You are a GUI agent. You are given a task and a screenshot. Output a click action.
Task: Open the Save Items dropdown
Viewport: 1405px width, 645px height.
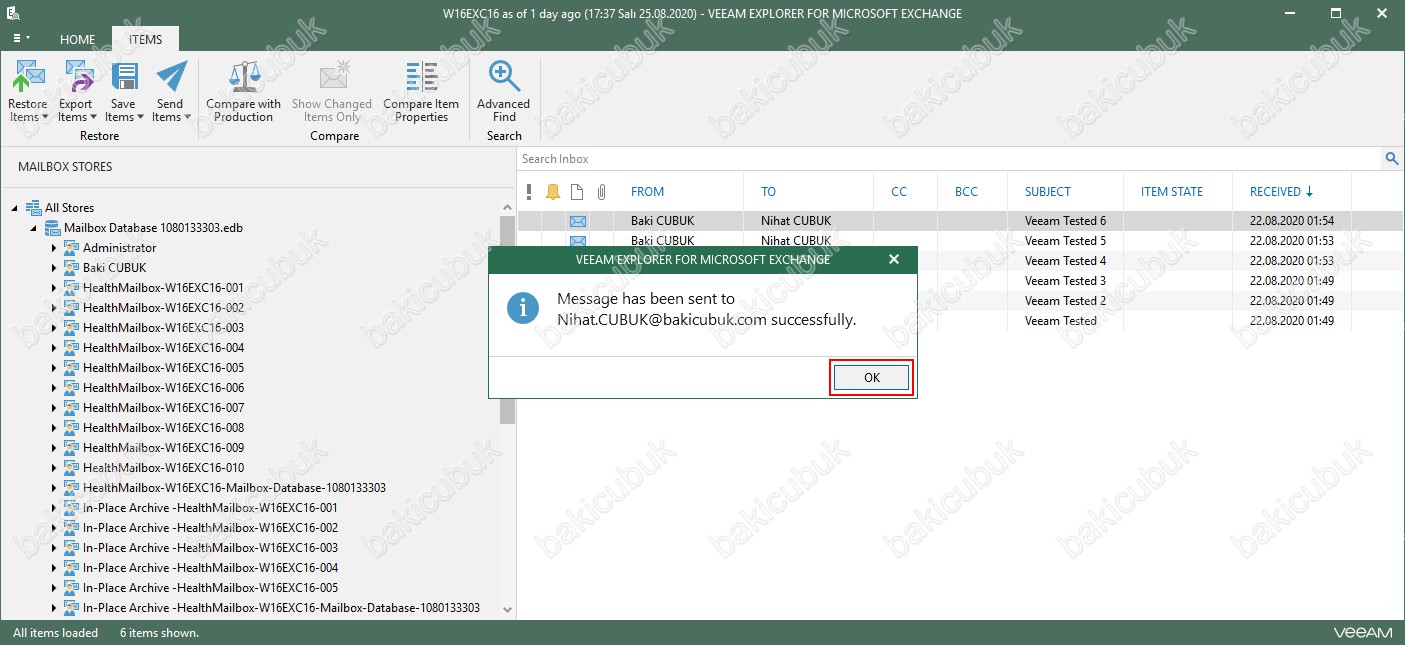(x=124, y=91)
